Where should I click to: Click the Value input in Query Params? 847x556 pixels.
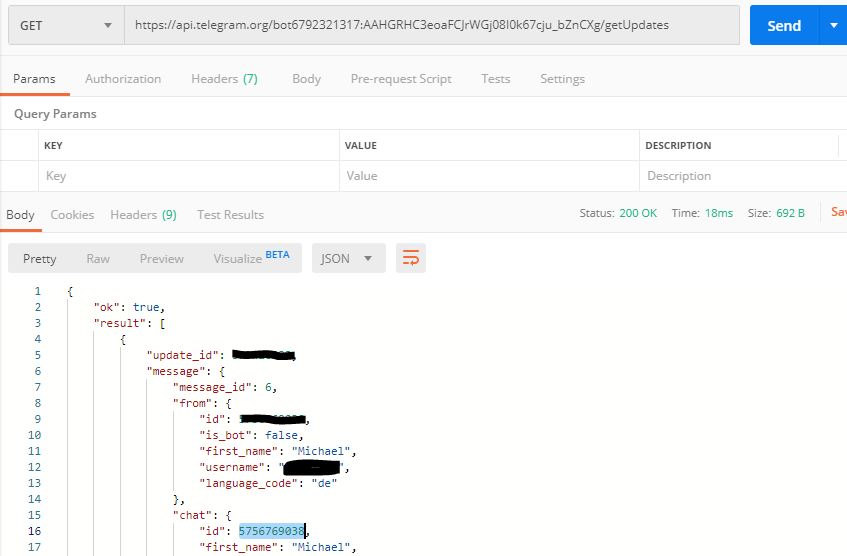pyautogui.click(x=489, y=176)
